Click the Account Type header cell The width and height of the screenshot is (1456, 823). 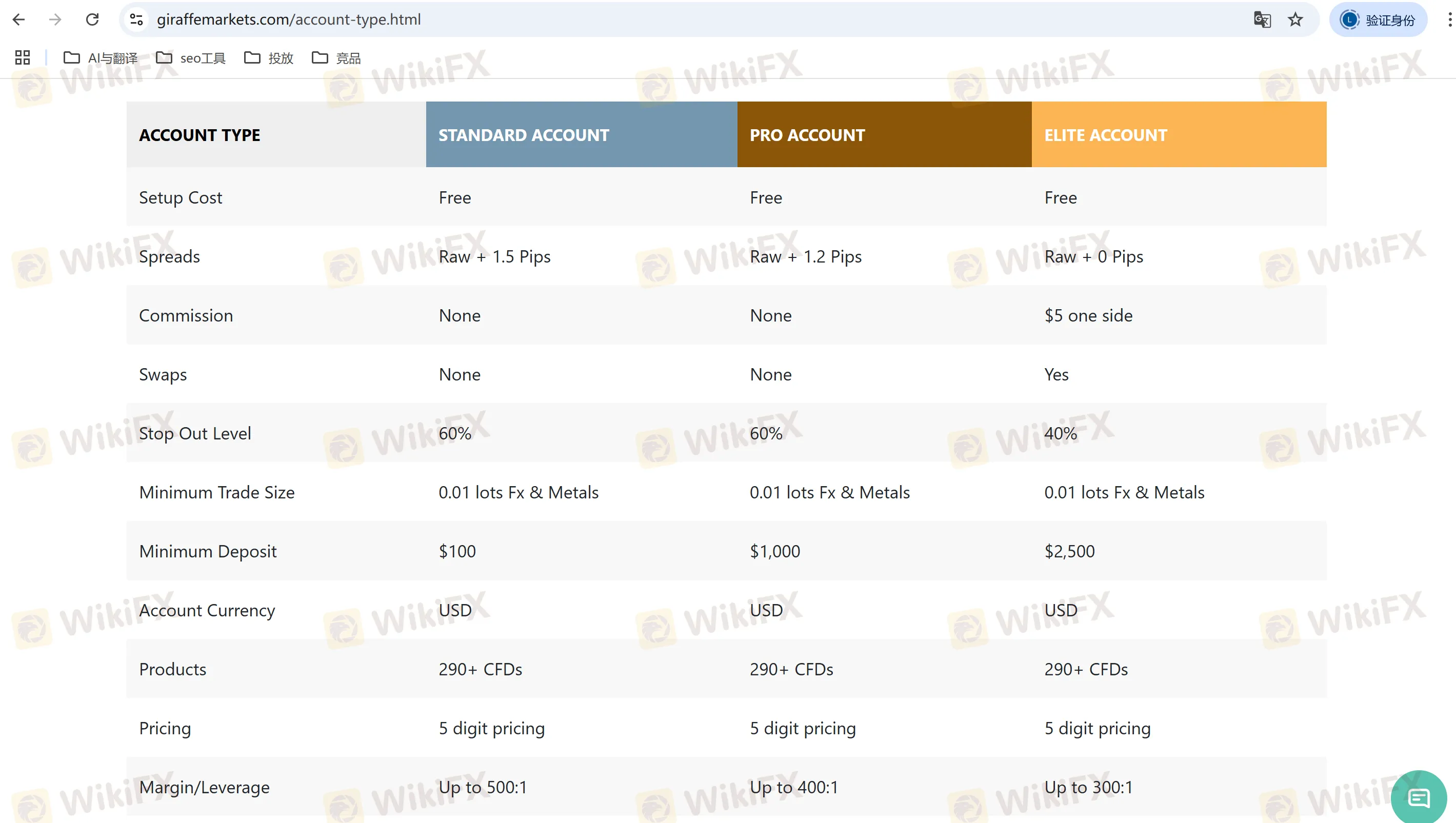[276, 134]
